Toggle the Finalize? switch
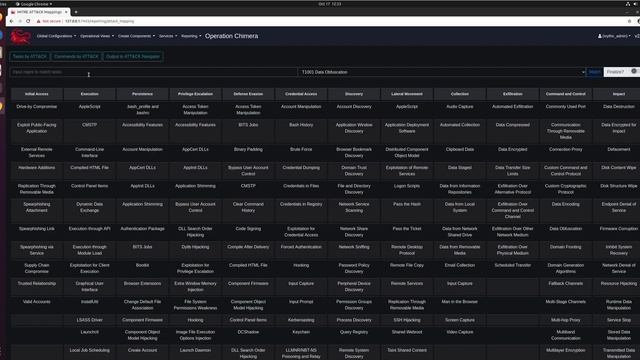The height and width of the screenshot is (360, 640). click(x=634, y=71)
